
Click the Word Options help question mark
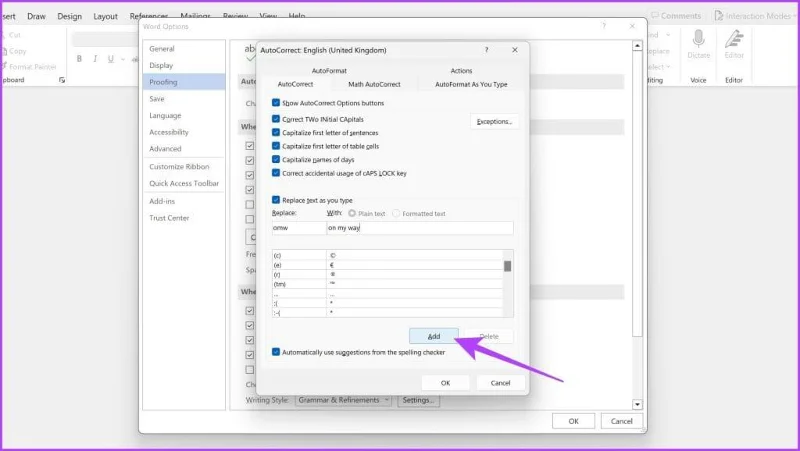tap(604, 26)
